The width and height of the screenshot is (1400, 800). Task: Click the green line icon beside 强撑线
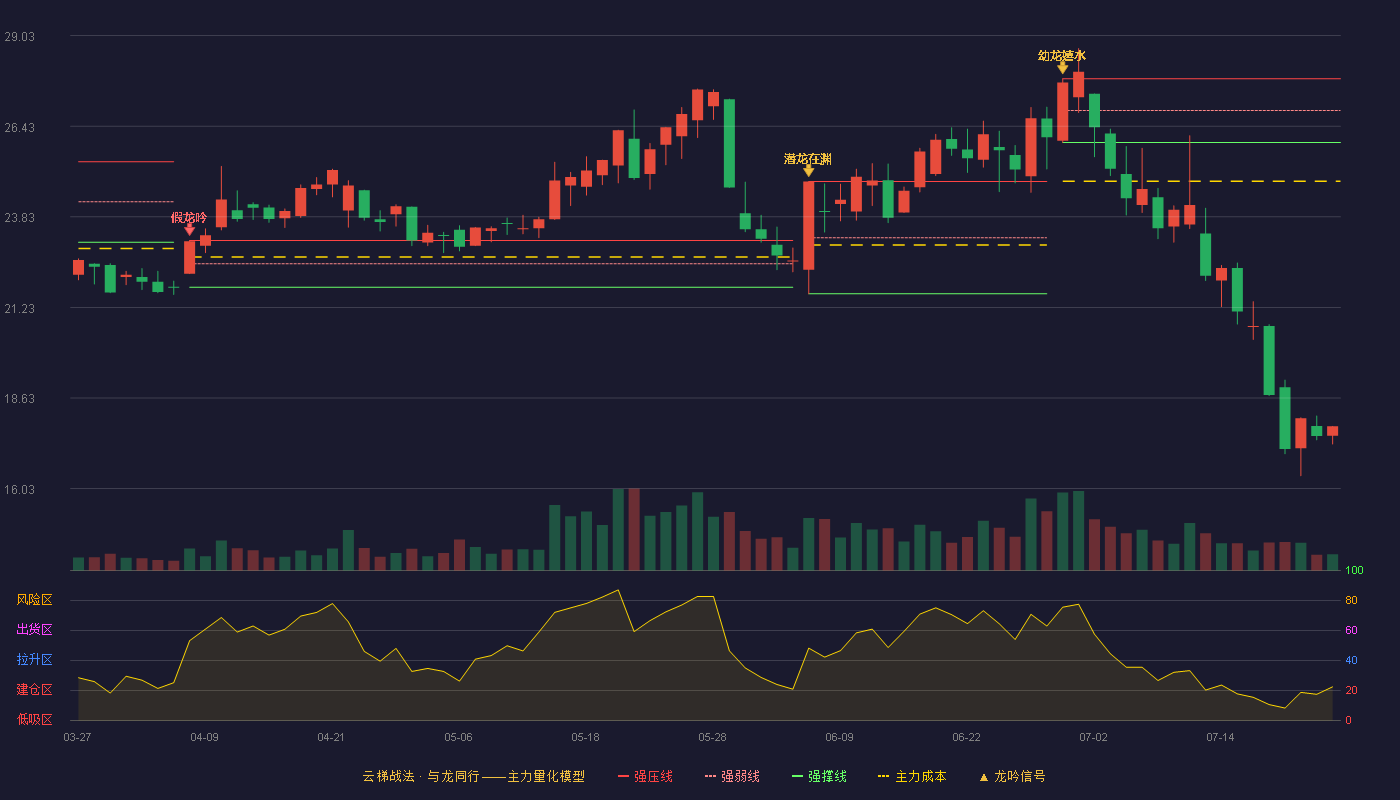797,776
